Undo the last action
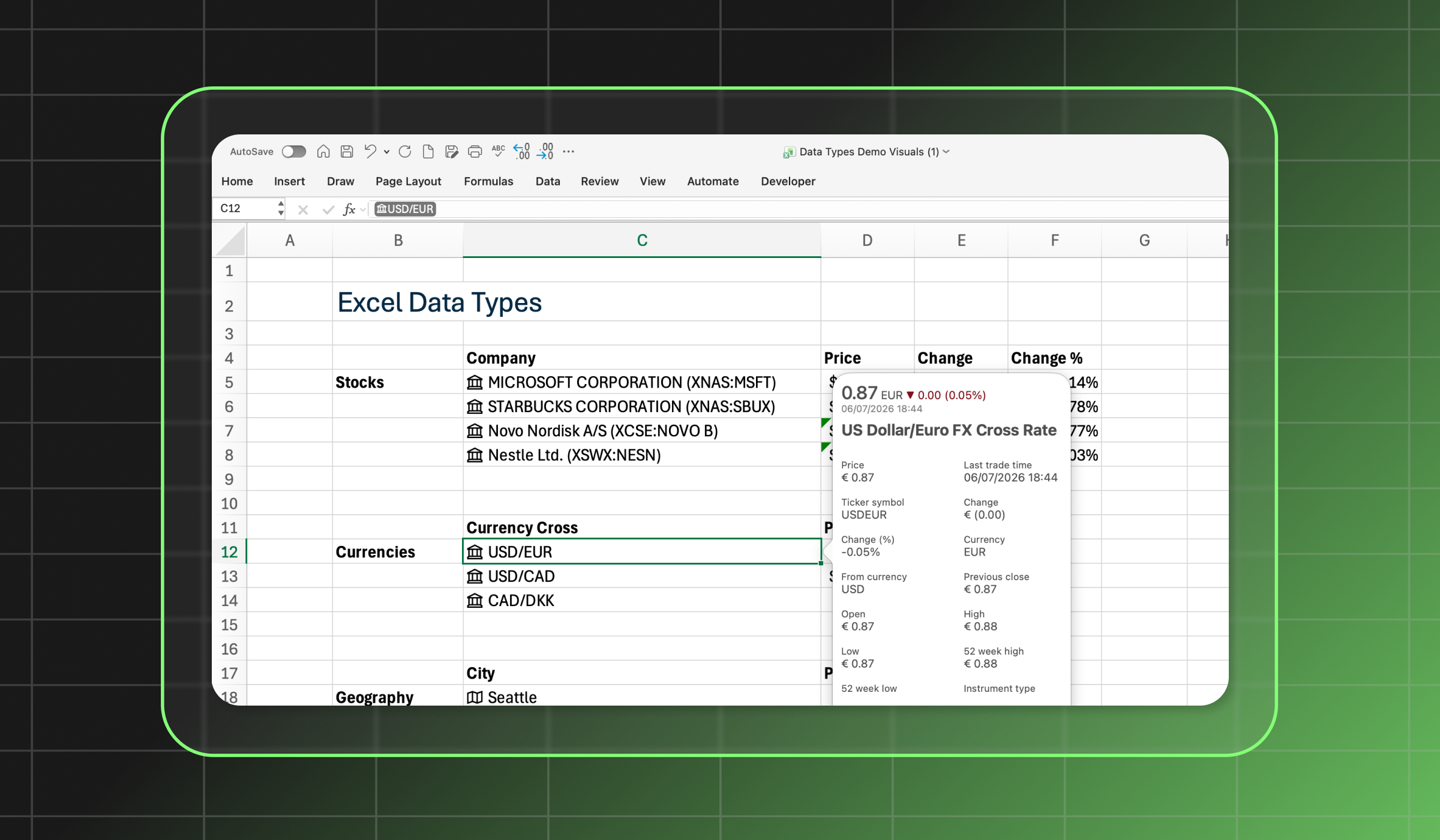The image size is (1440, 840). point(370,152)
